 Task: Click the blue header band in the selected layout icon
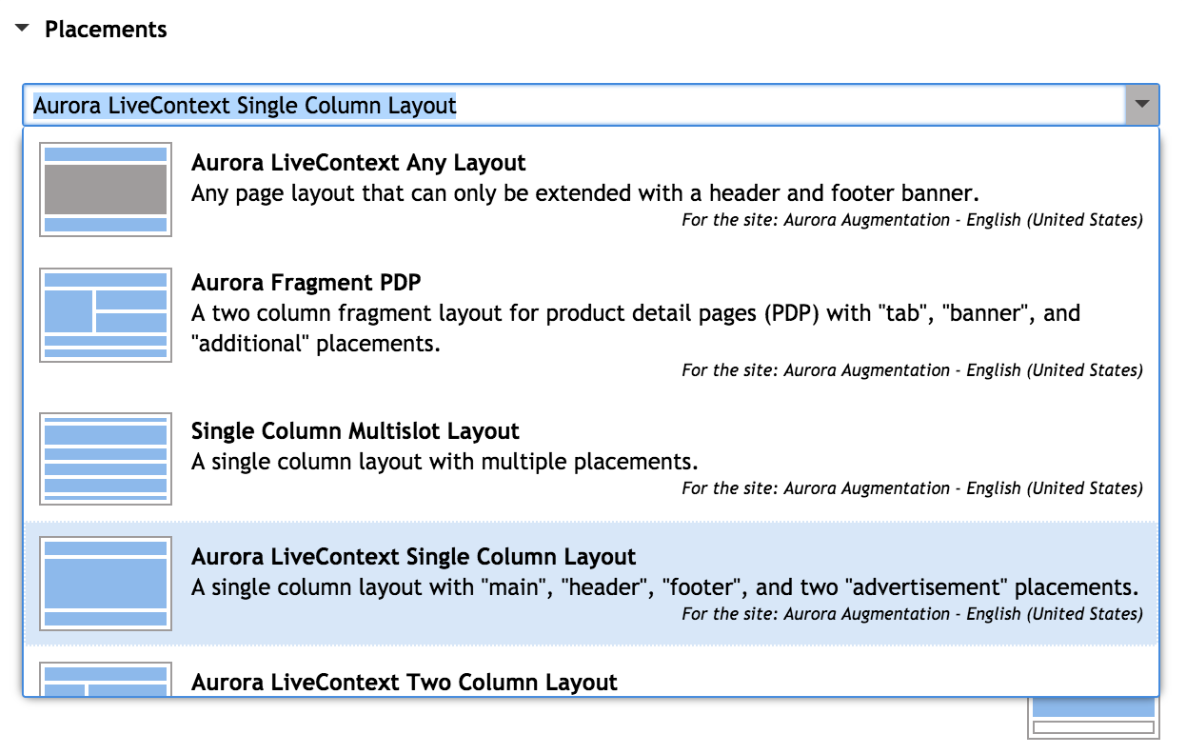coord(105,548)
